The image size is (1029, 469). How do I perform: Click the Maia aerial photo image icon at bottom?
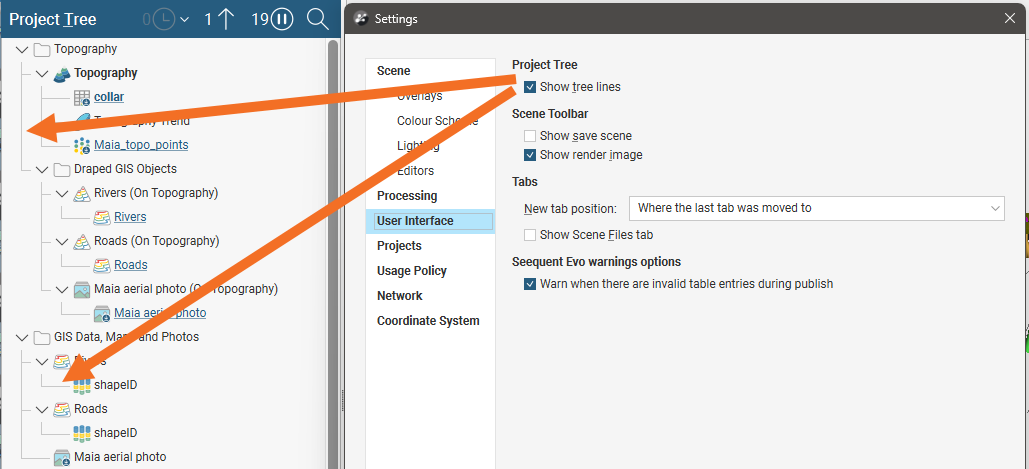[x=62, y=457]
